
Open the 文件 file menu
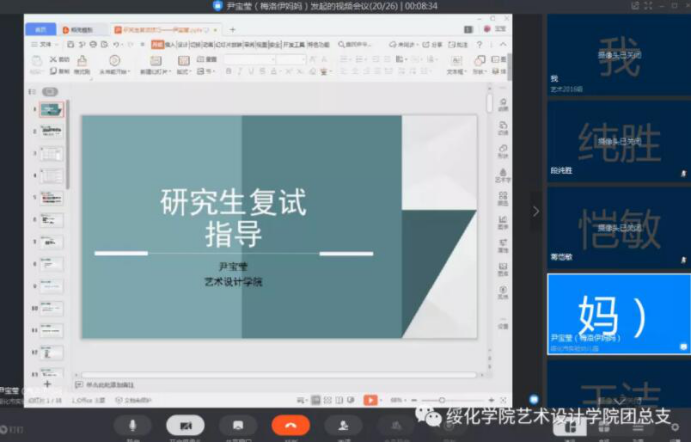click(43, 45)
